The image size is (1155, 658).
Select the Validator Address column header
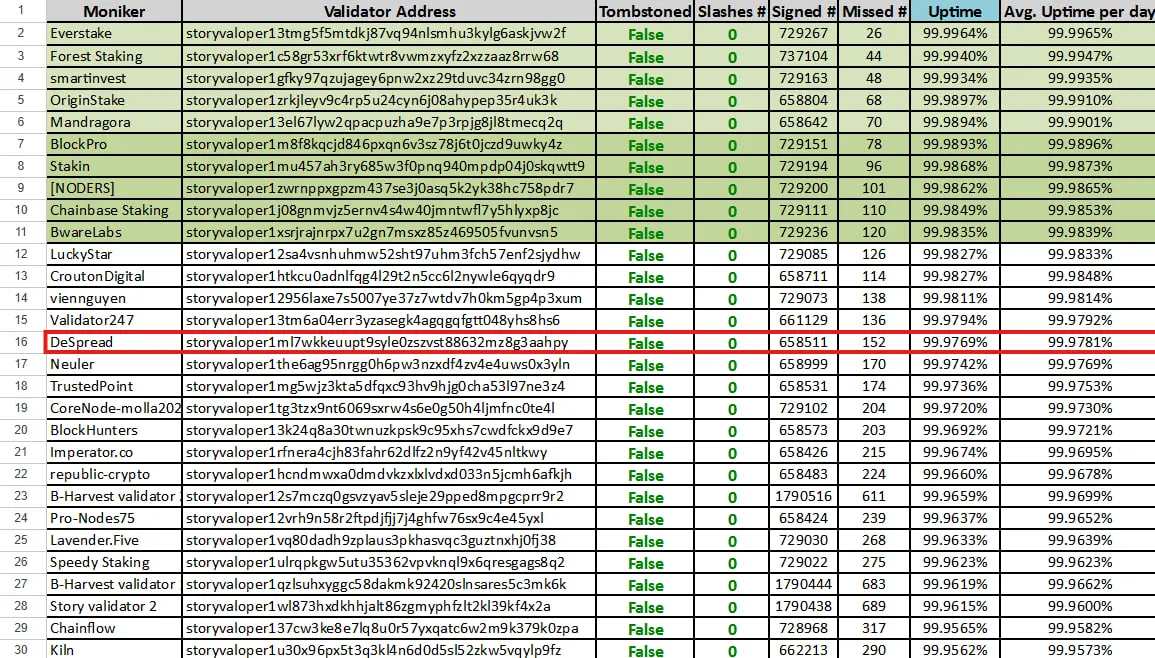click(x=389, y=11)
